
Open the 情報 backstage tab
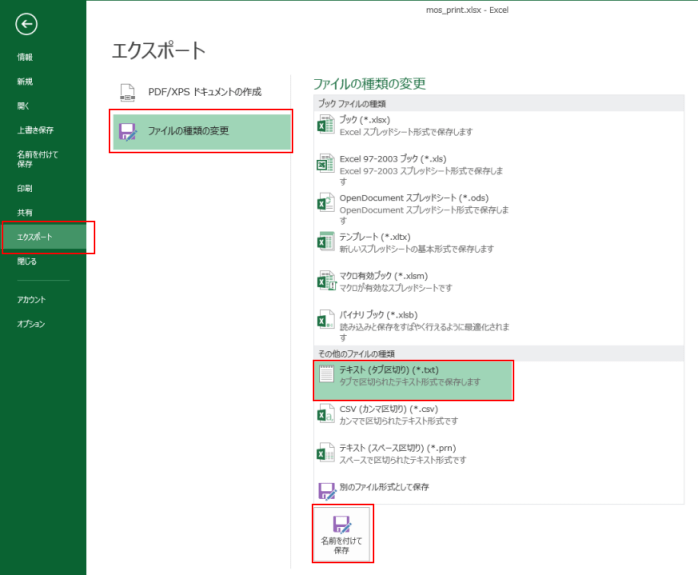(25, 57)
